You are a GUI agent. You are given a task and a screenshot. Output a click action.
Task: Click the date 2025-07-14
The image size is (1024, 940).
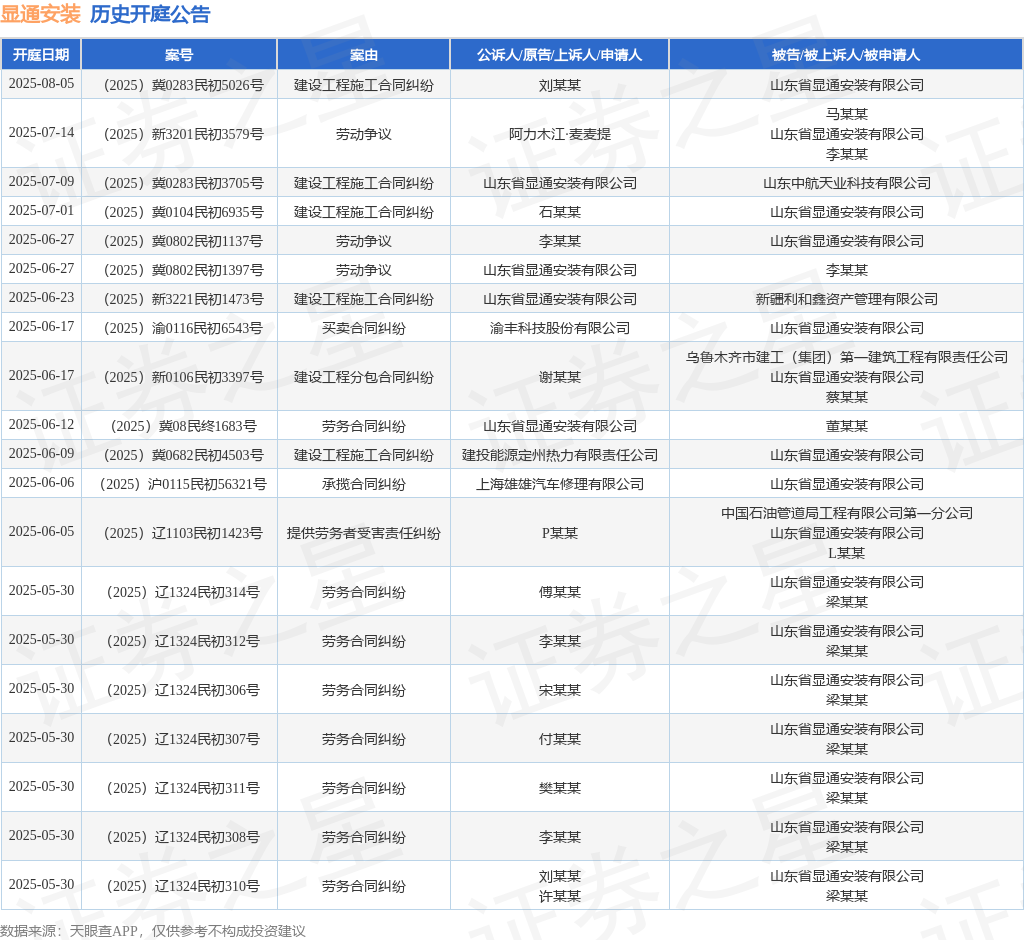(x=41, y=133)
